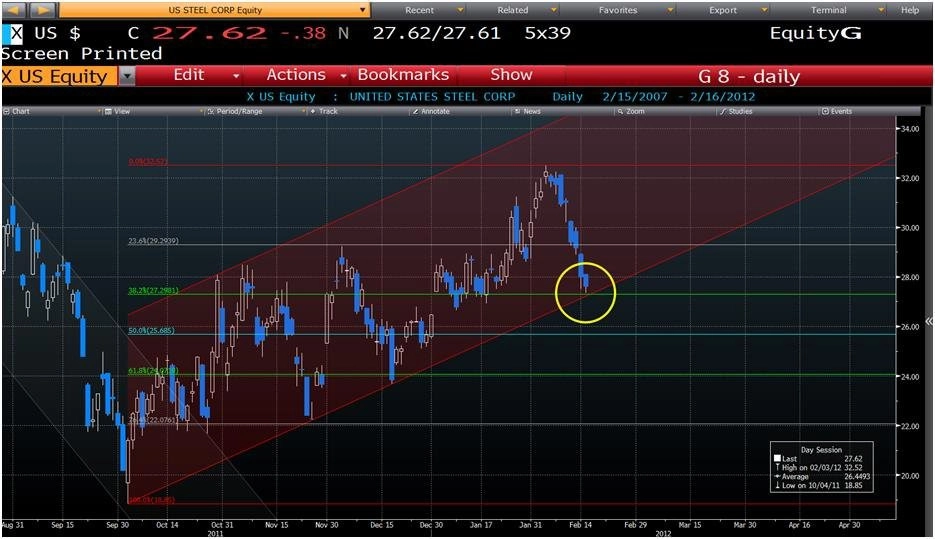Click the 50.0%(25.685) Fibonacci label
The image size is (935, 539).
151,330
